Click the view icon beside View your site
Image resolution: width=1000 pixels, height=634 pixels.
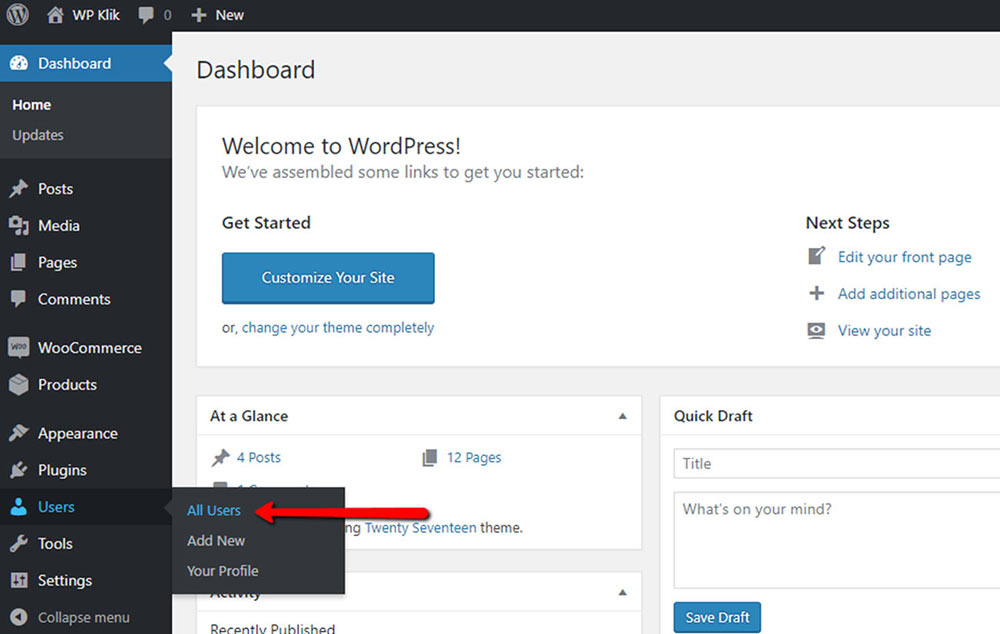tap(816, 330)
